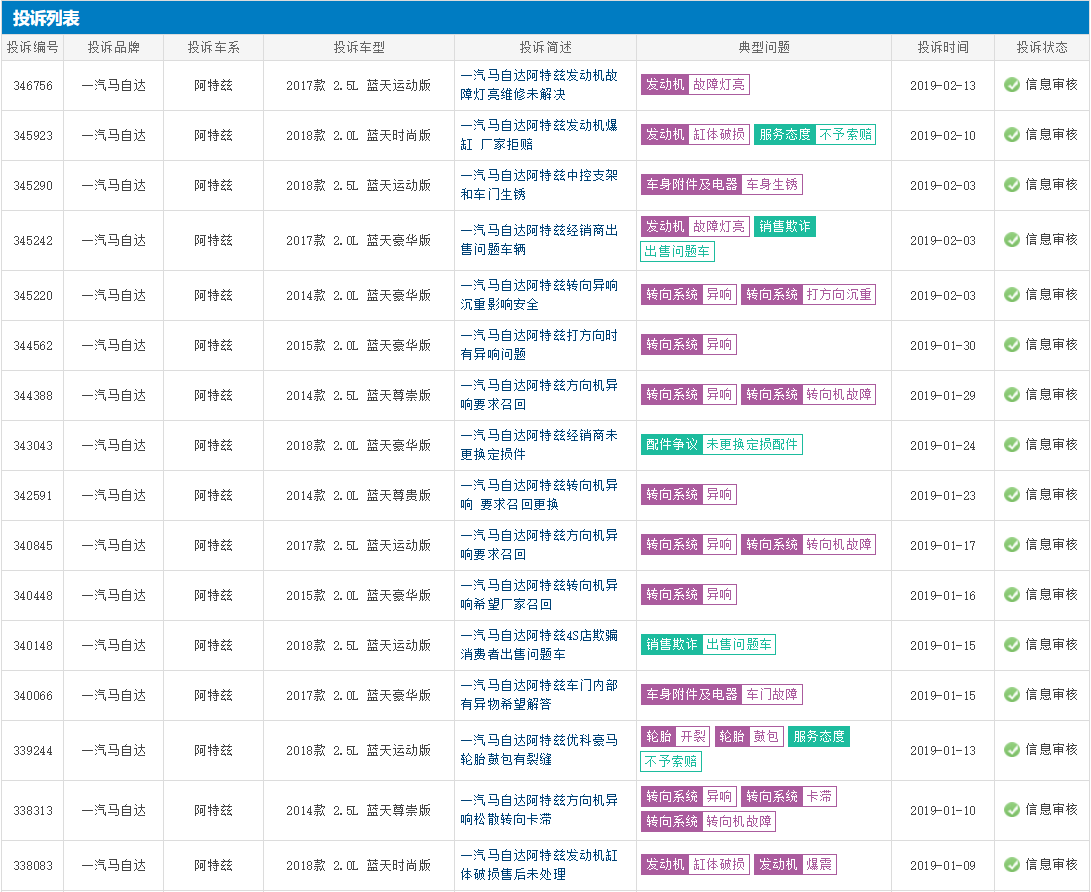The image size is (1091, 892).
Task: Click the 转向系统 转向机故障 tag in row 338313
Action: coord(708,822)
